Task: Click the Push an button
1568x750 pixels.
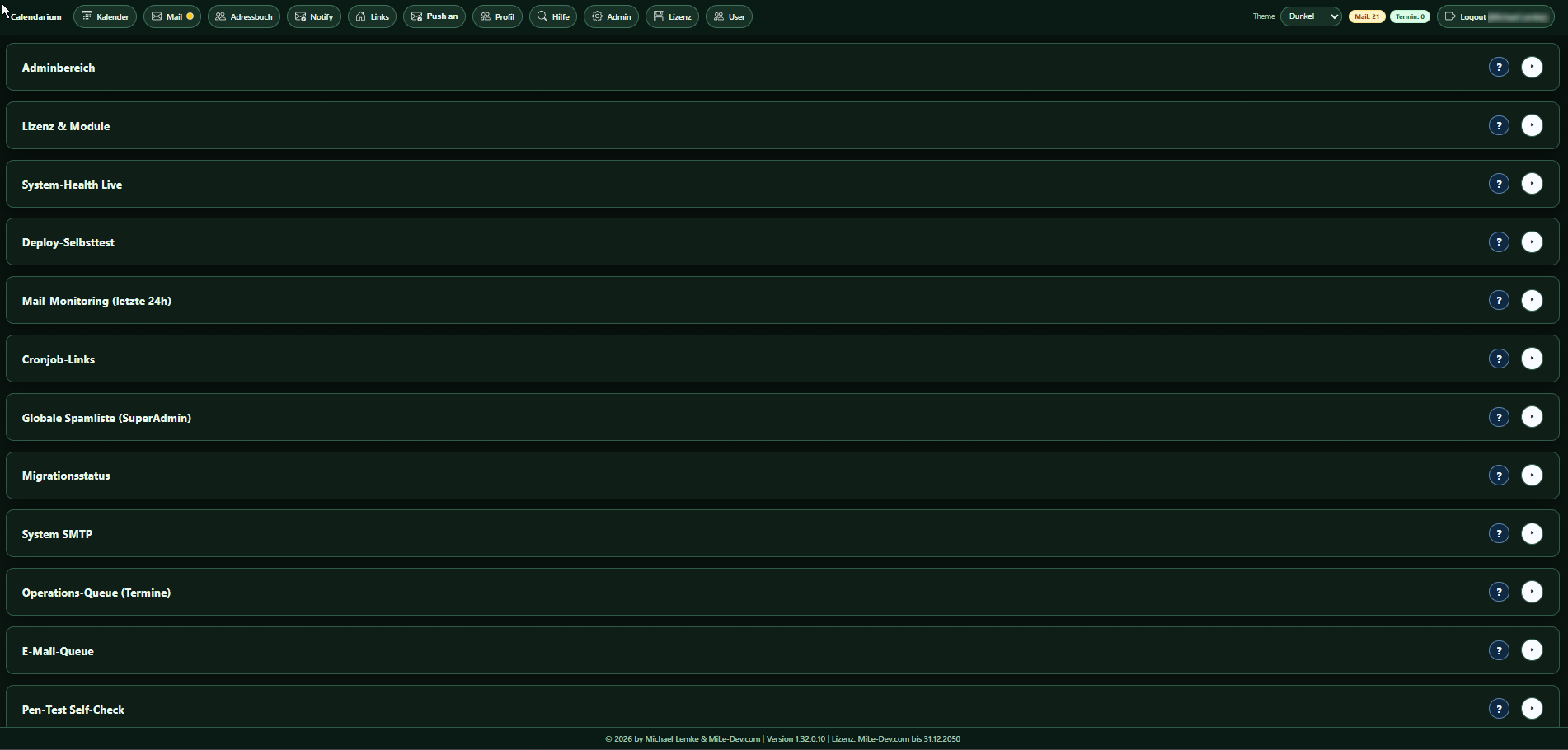Action: [434, 16]
